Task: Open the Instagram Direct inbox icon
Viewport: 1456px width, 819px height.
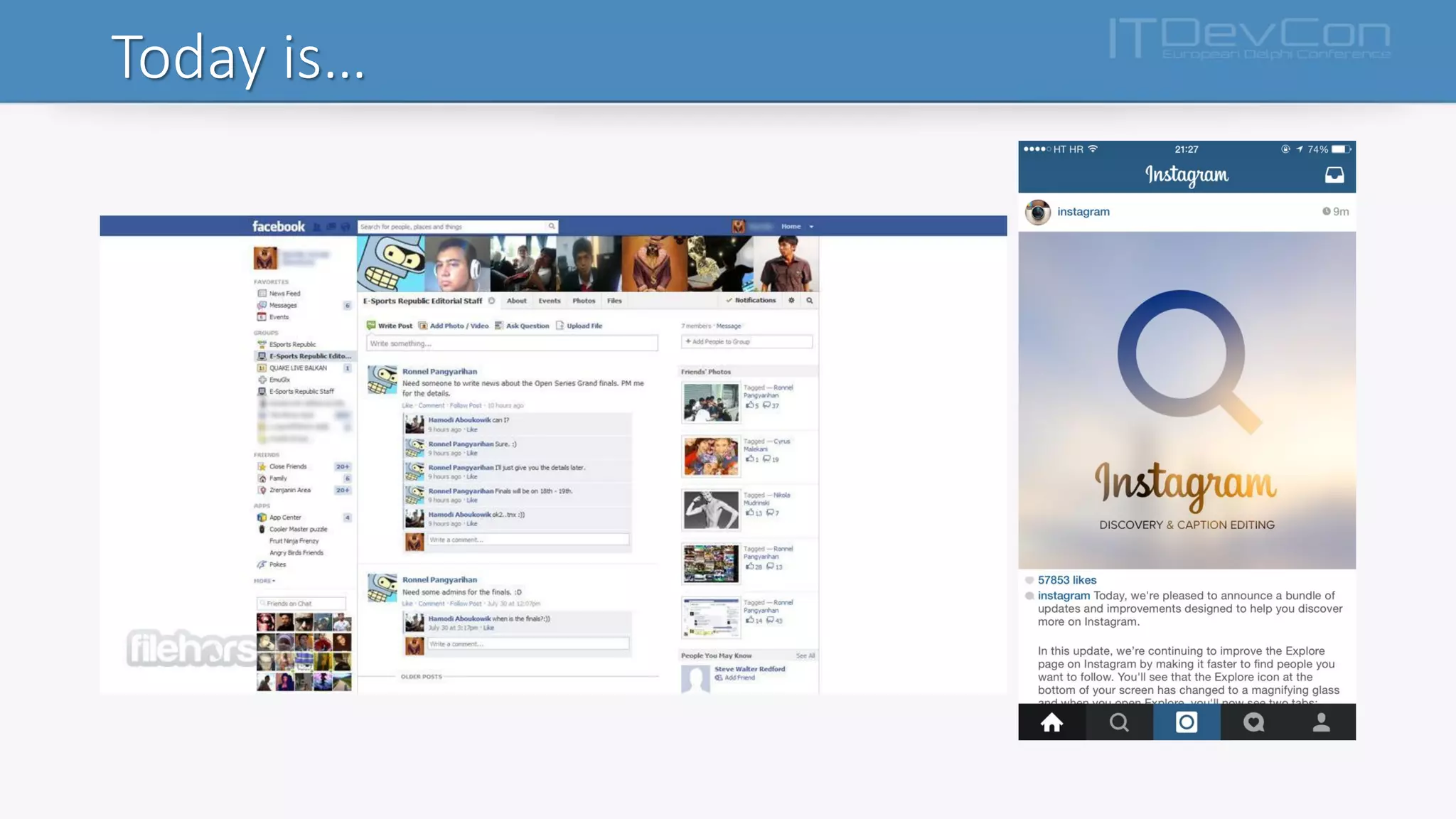Action: 1334,175
